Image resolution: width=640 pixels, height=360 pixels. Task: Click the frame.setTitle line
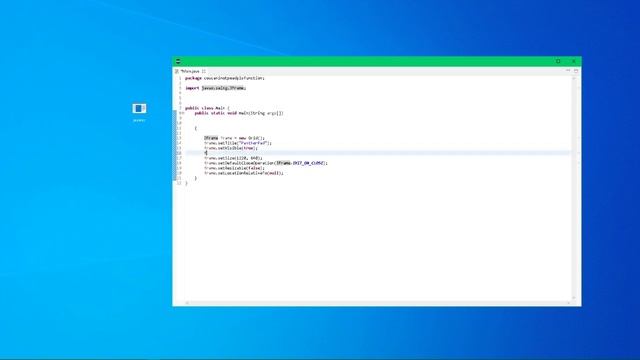tap(238, 143)
